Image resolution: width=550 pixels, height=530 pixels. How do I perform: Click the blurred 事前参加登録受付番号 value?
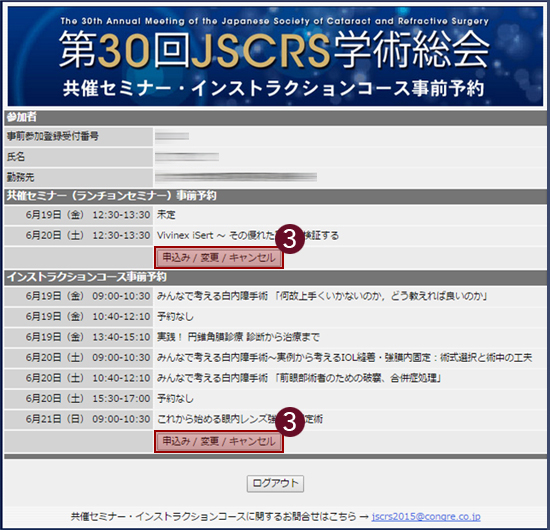172,136
